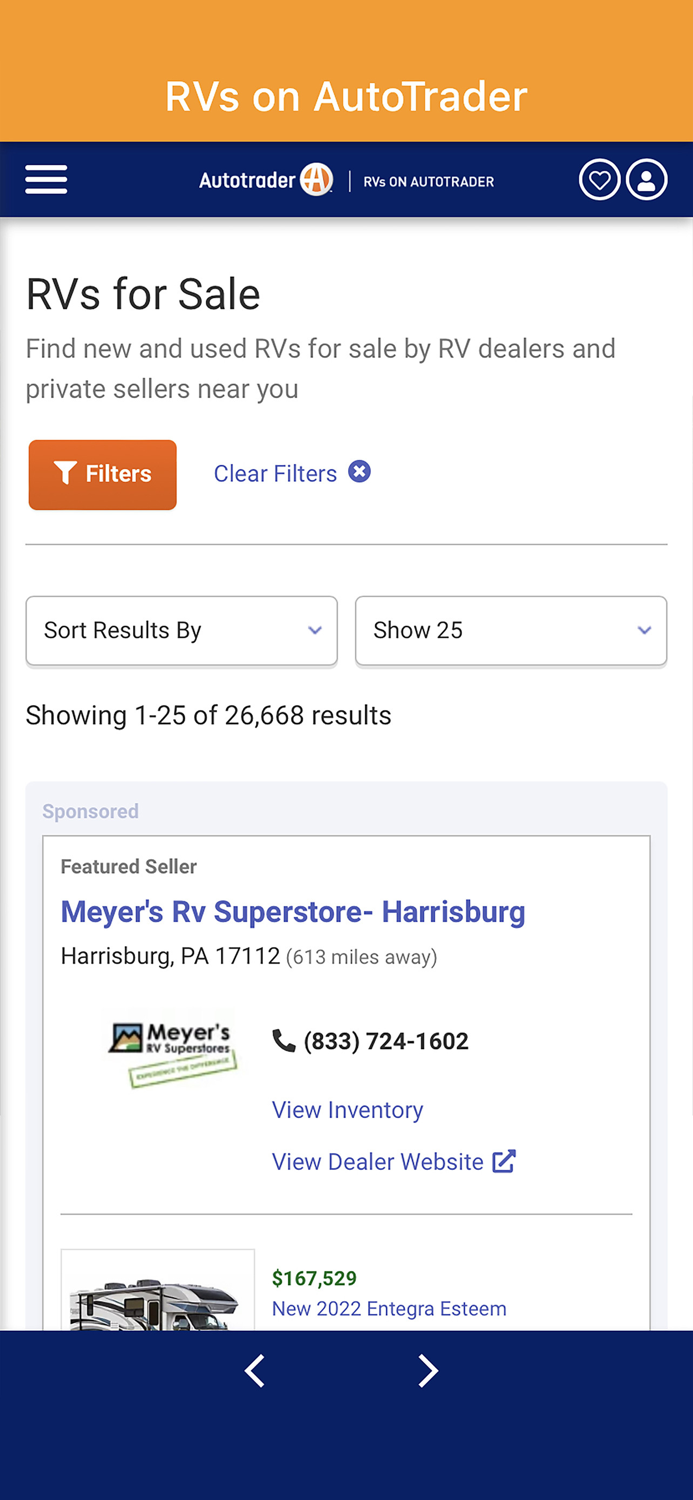Viewport: 693px width, 1500px height.
Task: Advance with the right chevron arrow
Action: point(428,1371)
